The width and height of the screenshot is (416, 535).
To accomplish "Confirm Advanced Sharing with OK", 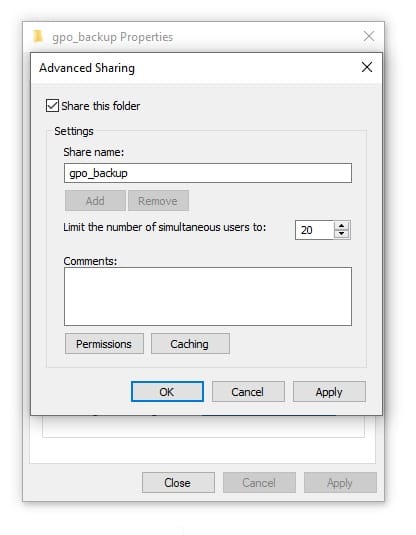I will 167,392.
